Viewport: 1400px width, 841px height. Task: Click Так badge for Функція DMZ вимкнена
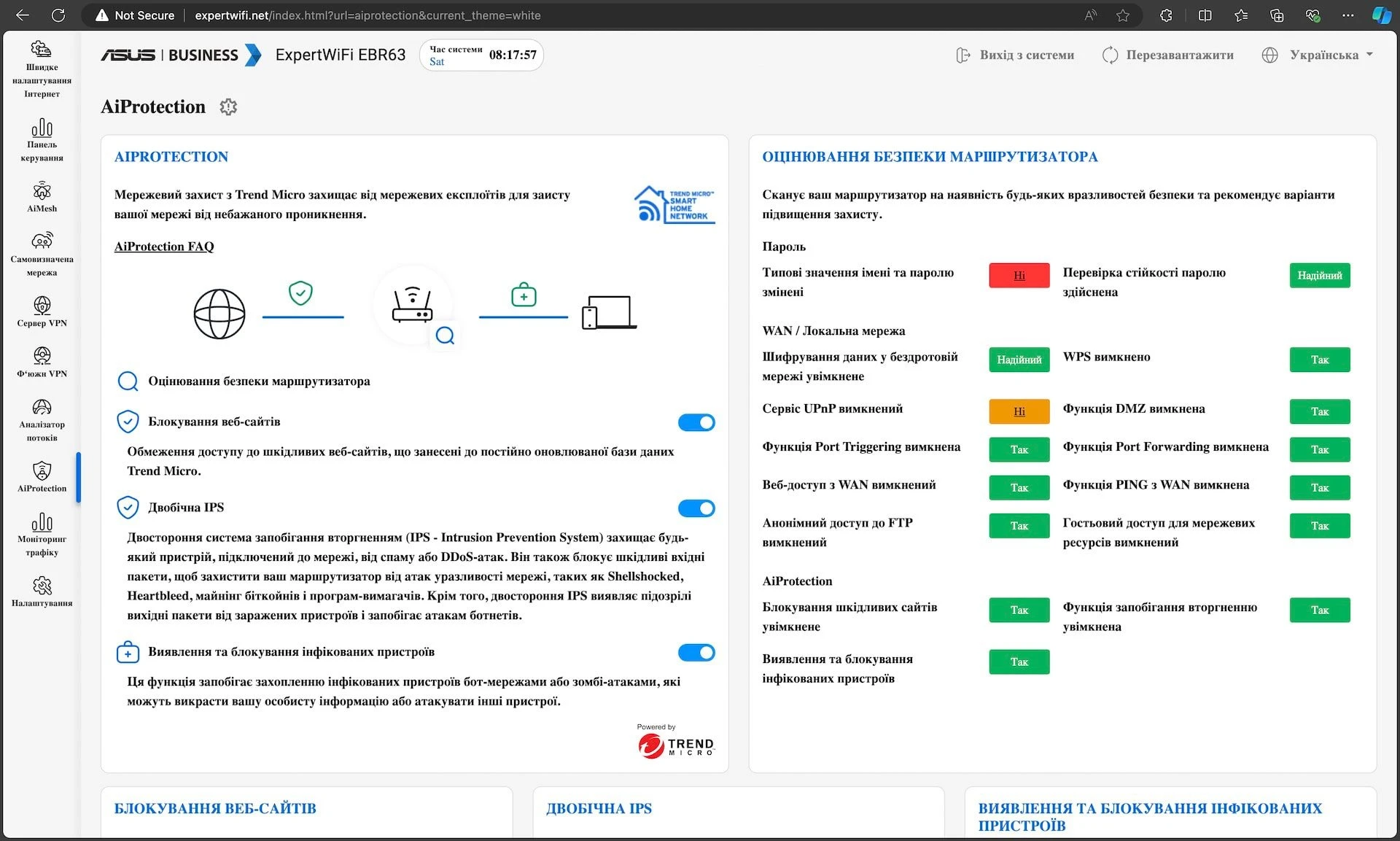click(1320, 412)
